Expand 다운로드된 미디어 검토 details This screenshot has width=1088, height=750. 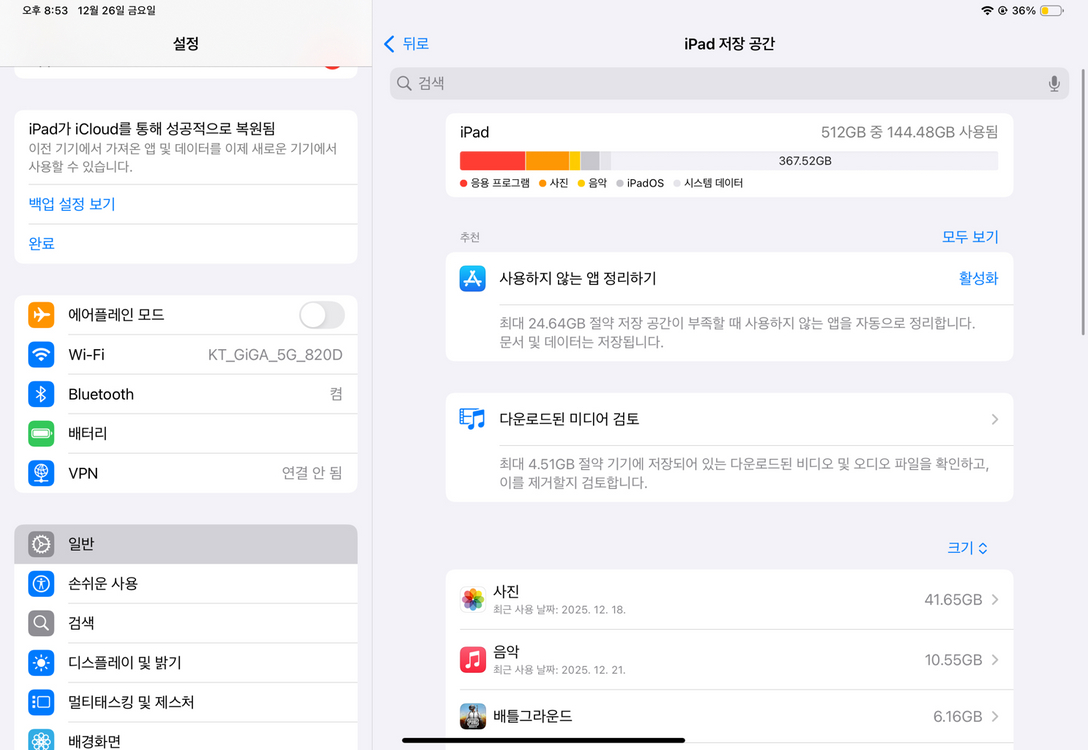[x=994, y=419]
